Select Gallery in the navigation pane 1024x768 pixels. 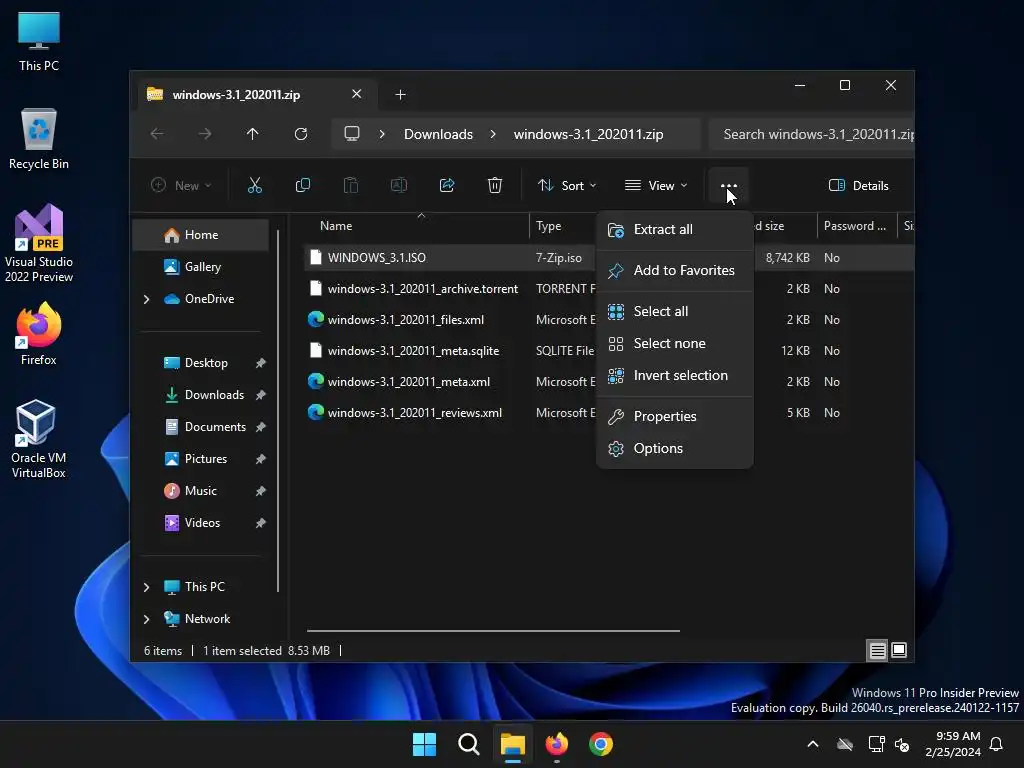(201, 267)
